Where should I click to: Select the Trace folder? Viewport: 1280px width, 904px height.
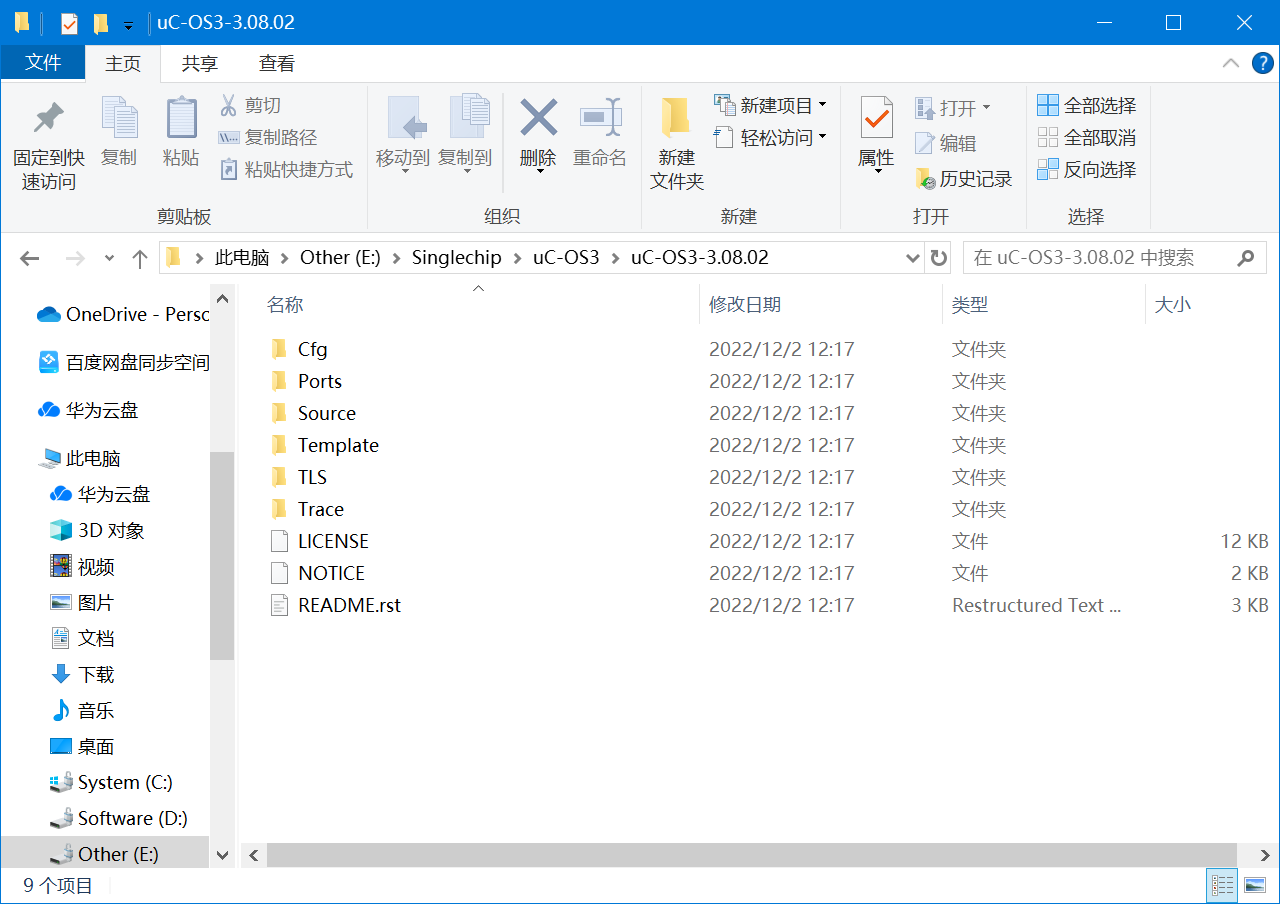306,509
